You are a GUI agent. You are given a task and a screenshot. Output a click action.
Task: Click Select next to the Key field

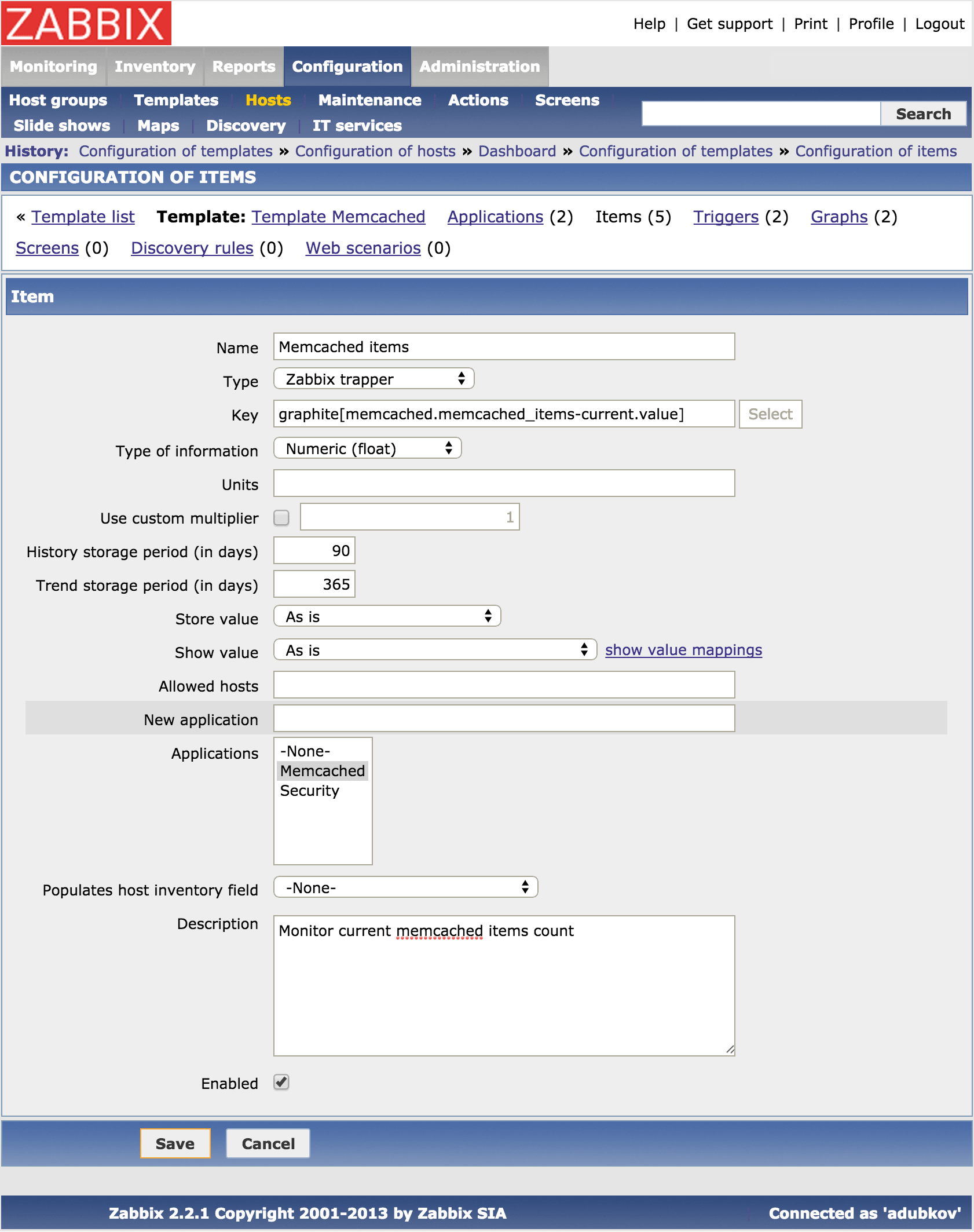pyautogui.click(x=770, y=414)
